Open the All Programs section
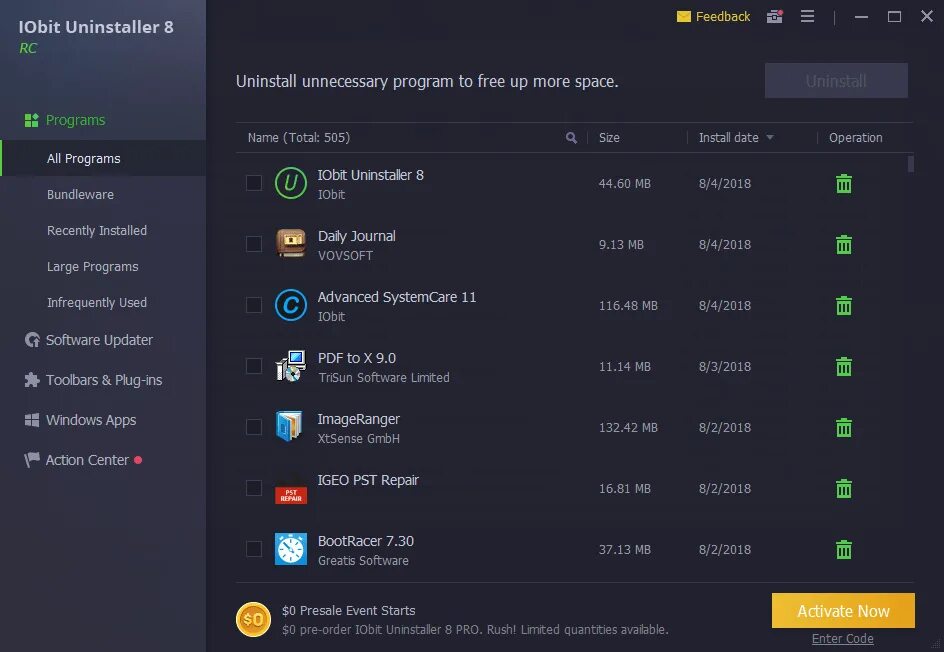This screenshot has height=652, width=944. coord(103,158)
